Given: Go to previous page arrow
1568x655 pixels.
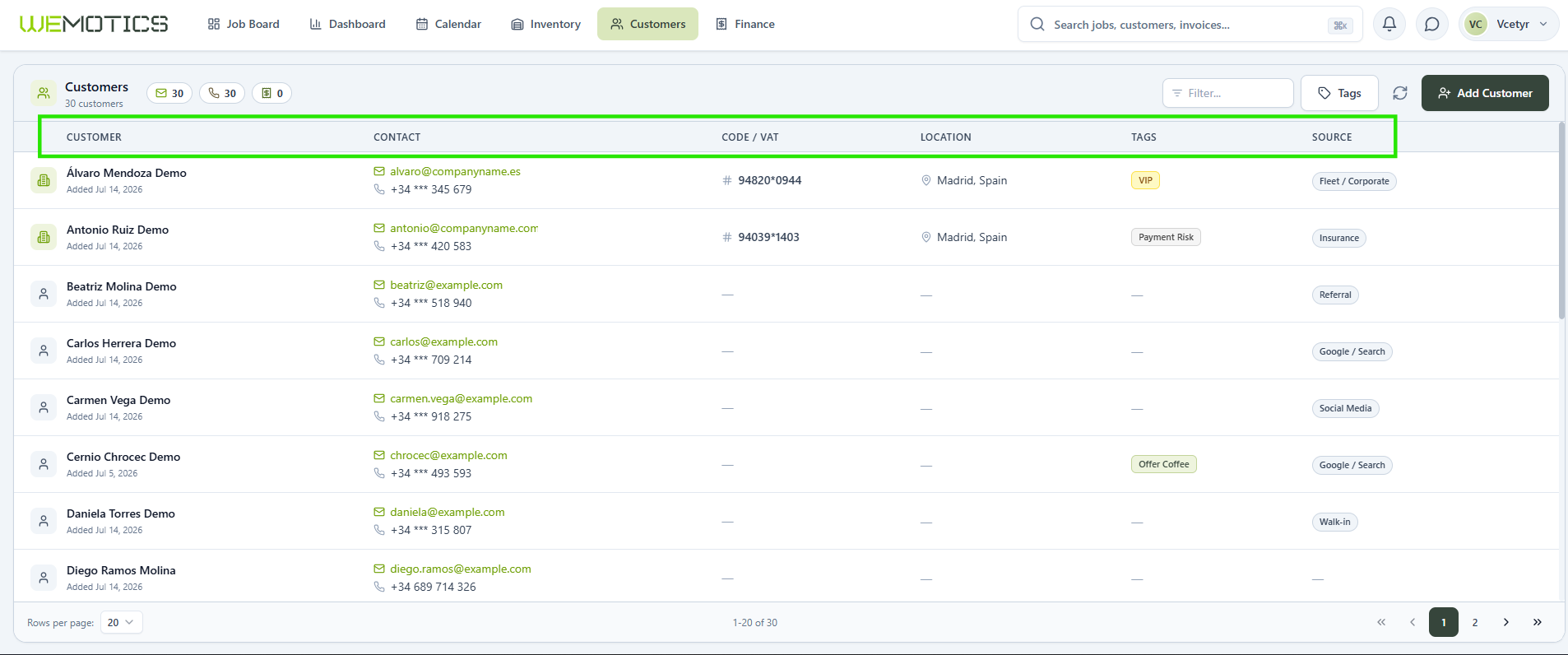Looking at the screenshot, I should click(1413, 622).
